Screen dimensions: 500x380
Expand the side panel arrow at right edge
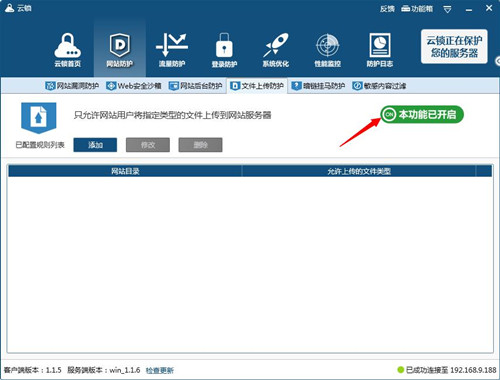click(x=497, y=61)
